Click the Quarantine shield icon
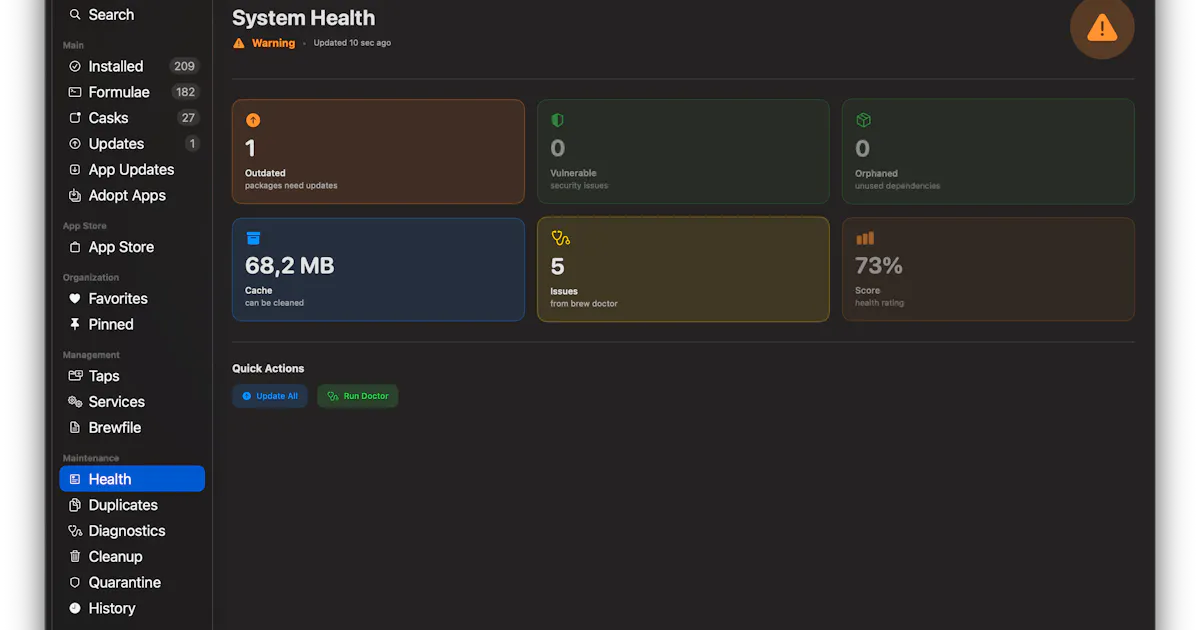Screen dimensions: 1200x630 [75, 583]
